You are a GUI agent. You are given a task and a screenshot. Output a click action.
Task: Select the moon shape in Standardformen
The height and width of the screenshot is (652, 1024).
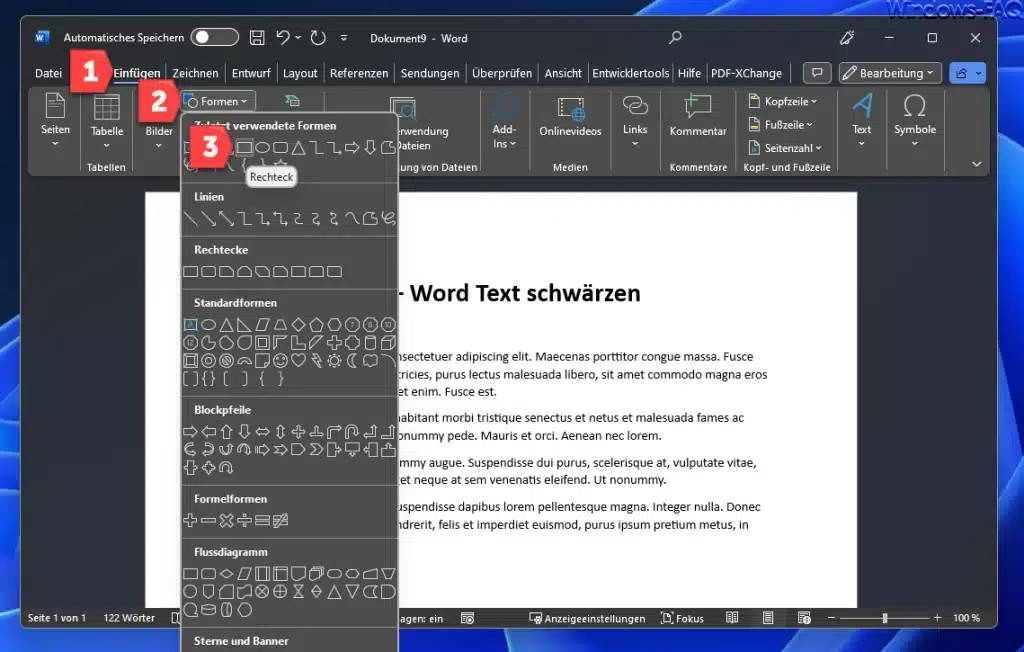(x=353, y=360)
